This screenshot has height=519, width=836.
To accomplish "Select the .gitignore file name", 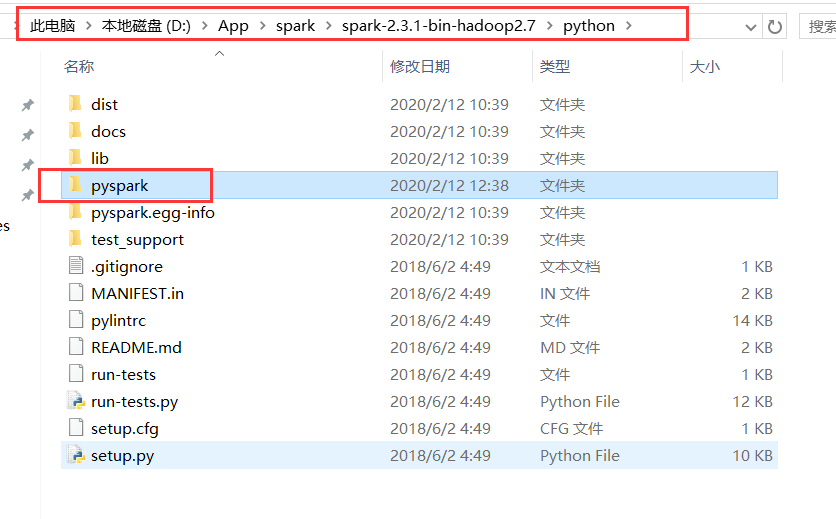I will (127, 267).
